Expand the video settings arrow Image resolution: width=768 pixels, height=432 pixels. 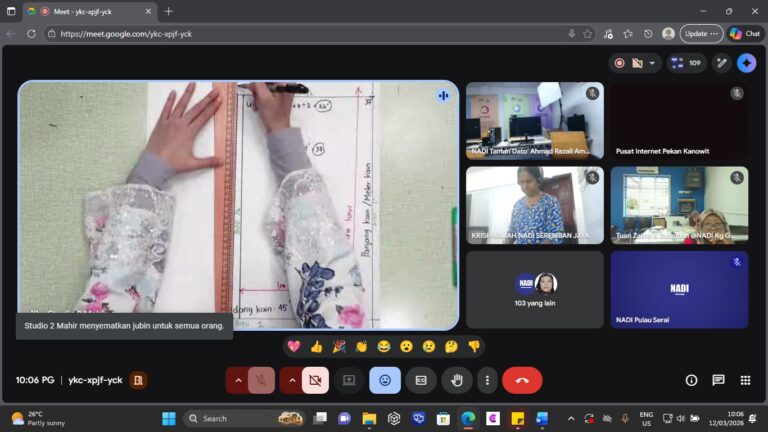292,380
